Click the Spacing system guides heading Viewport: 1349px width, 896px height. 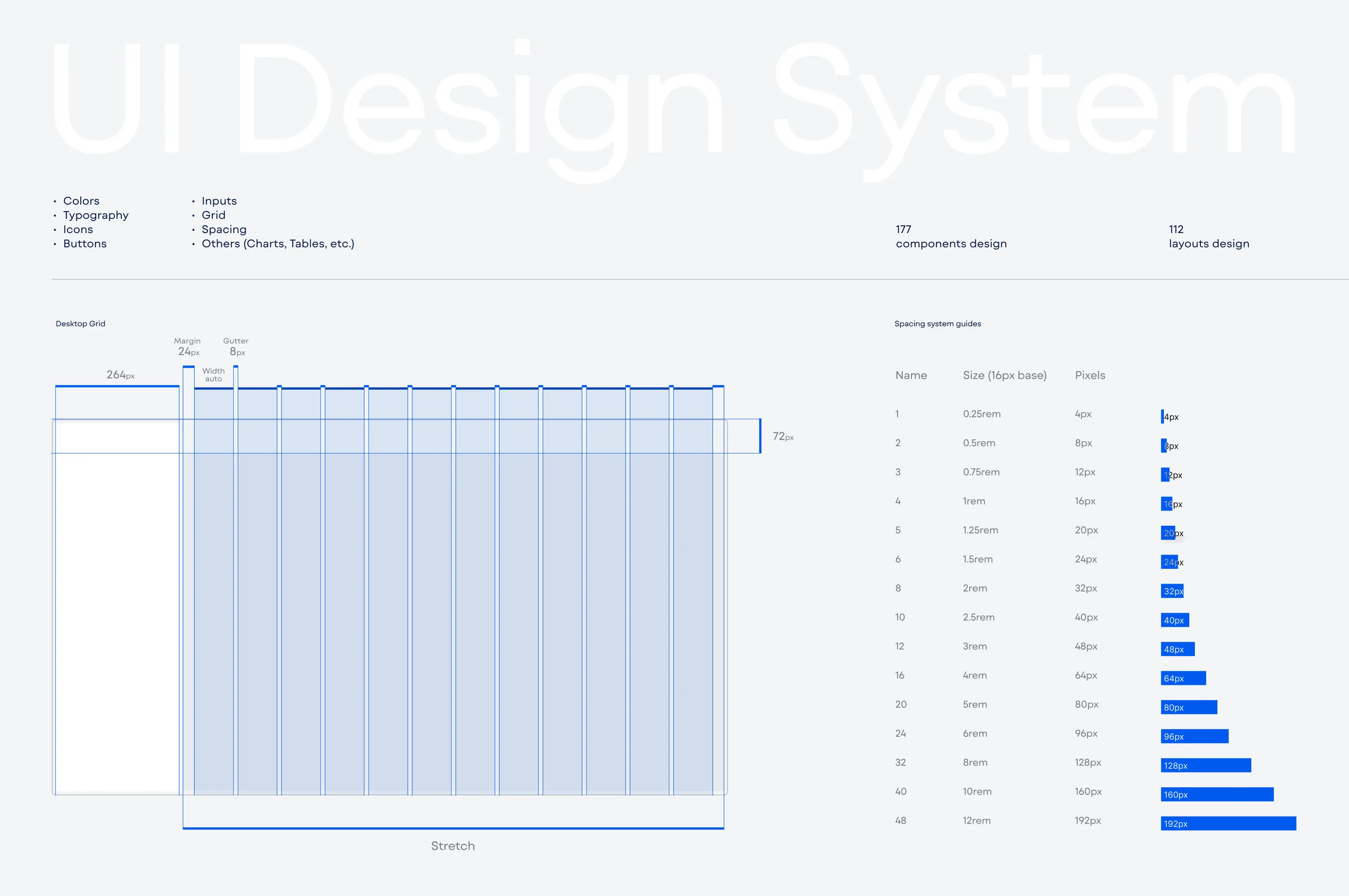pos(937,324)
